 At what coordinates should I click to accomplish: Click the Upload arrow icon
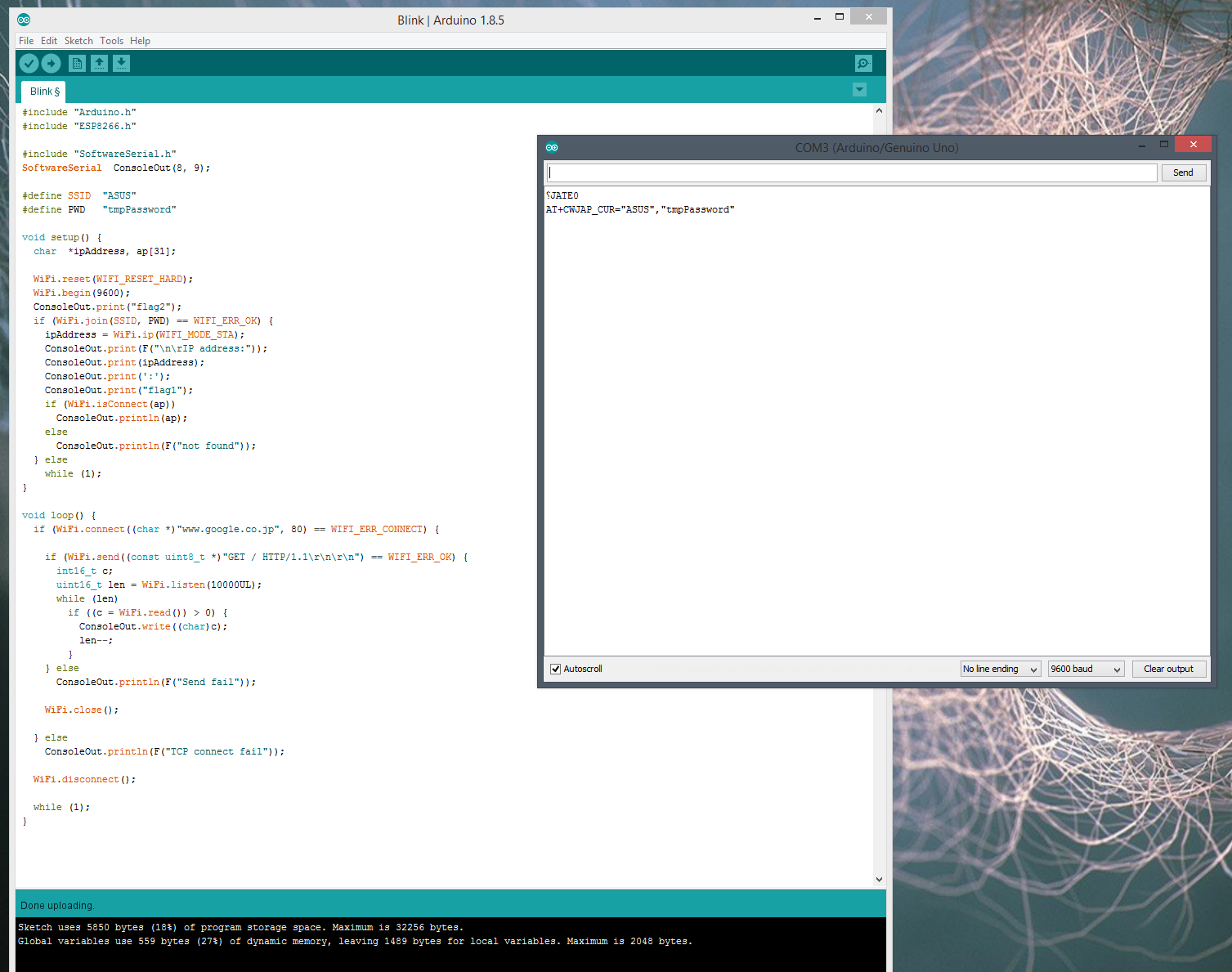[51, 63]
